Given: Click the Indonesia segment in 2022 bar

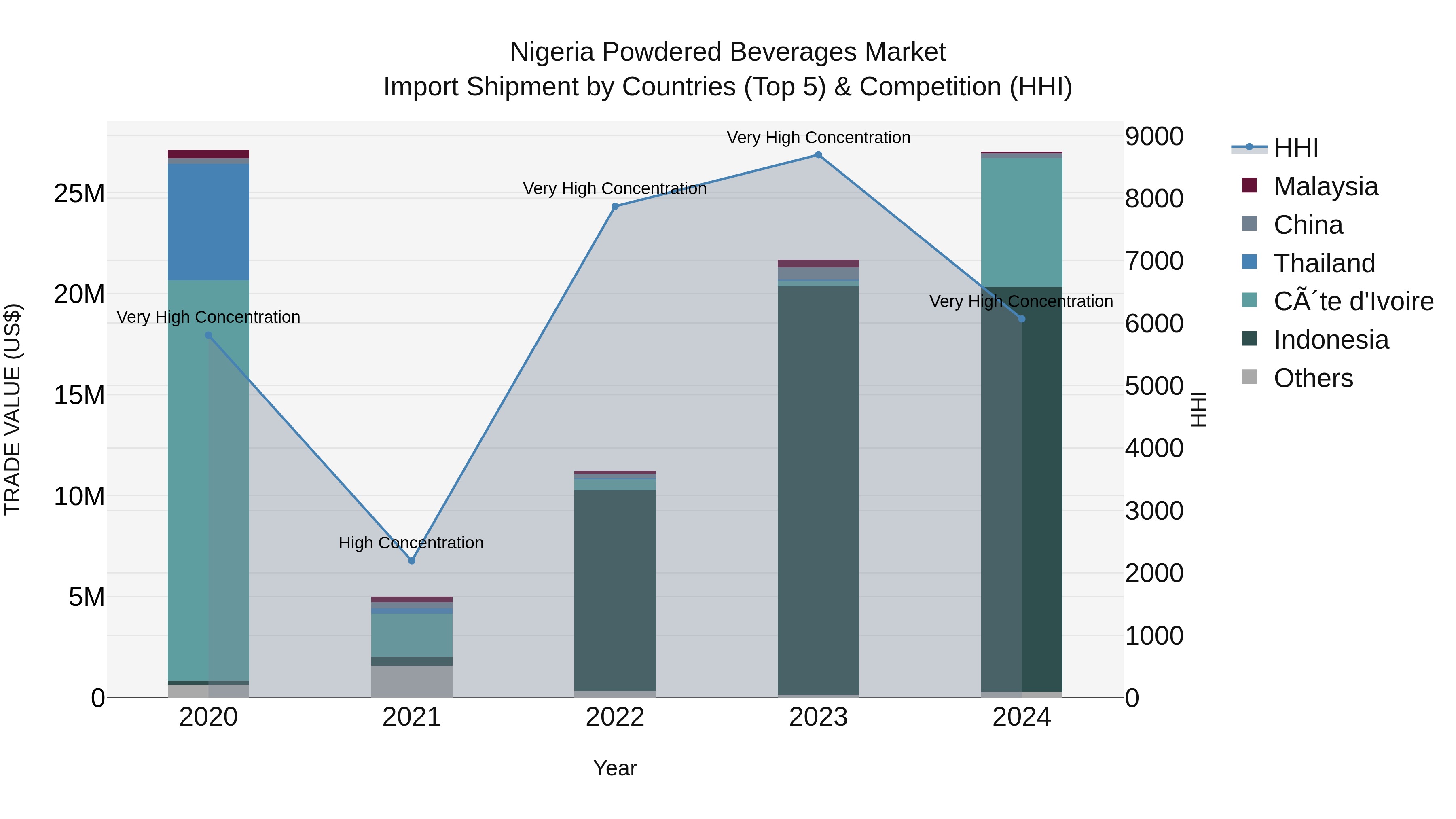Looking at the screenshot, I should click(x=615, y=590).
